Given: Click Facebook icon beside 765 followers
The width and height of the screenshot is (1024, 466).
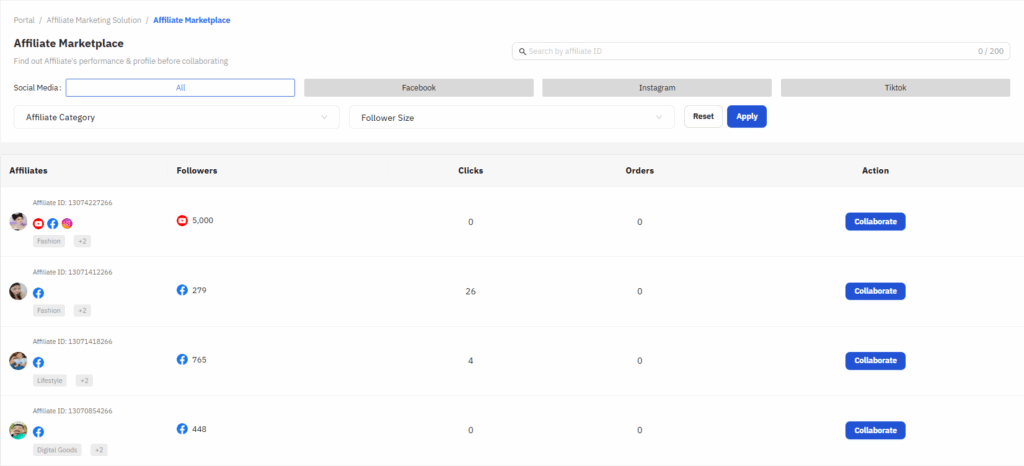Looking at the screenshot, I should (x=182, y=359).
